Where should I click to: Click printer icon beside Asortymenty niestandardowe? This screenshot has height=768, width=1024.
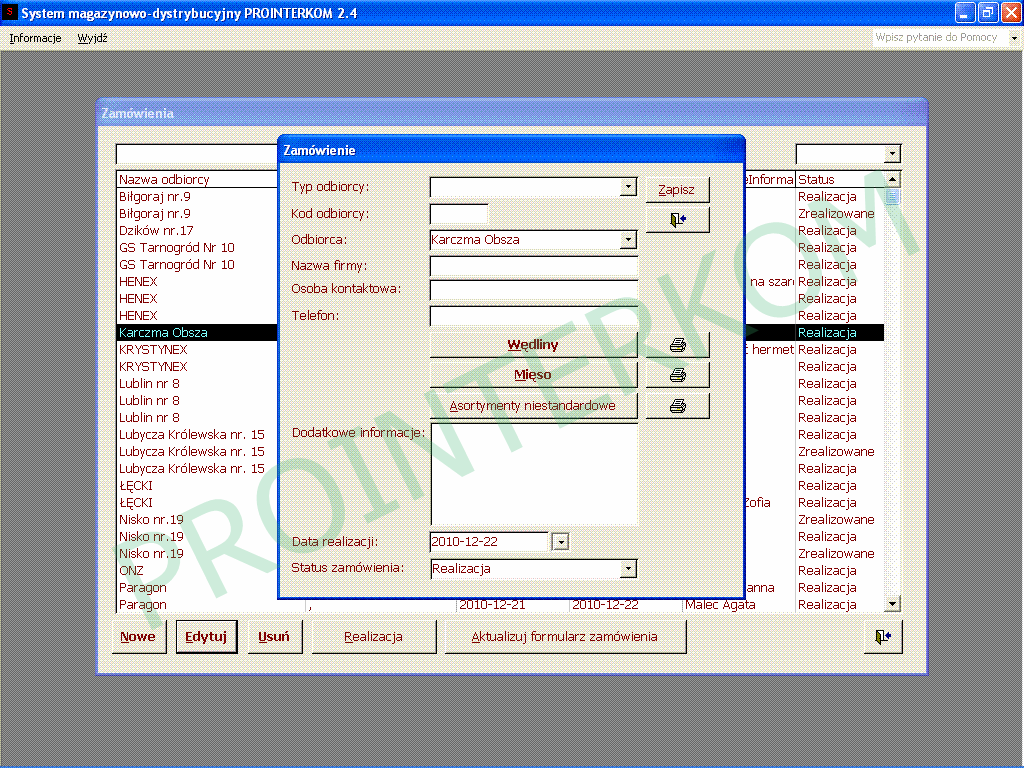click(x=677, y=406)
